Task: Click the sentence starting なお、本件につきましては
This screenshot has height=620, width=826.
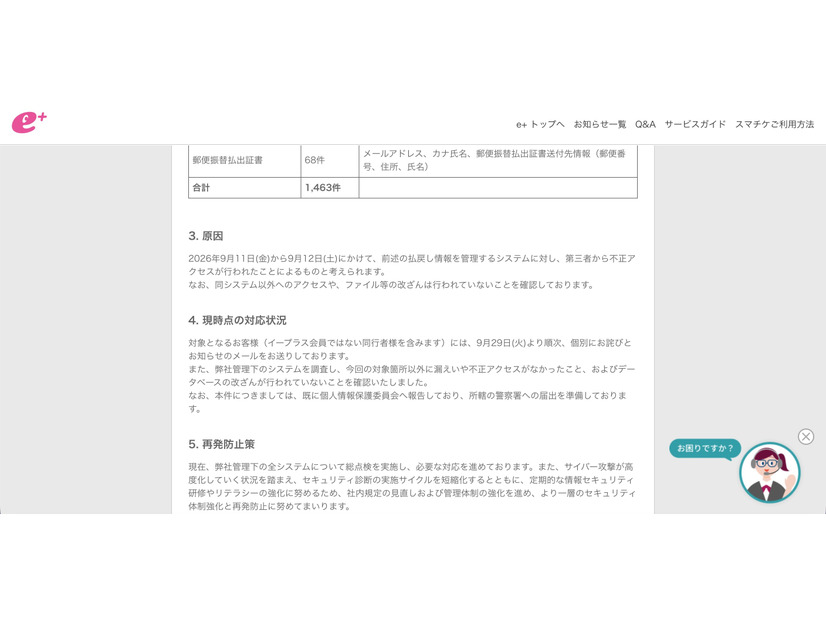Action: tap(408, 402)
